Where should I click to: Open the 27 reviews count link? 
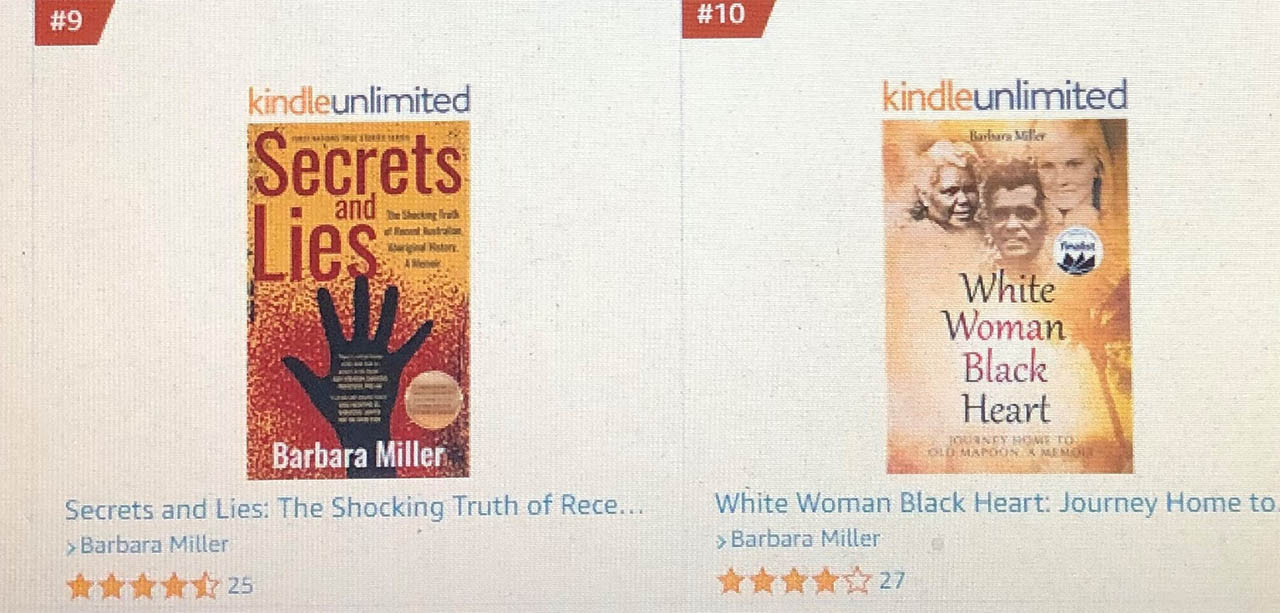pyautogui.click(x=892, y=580)
